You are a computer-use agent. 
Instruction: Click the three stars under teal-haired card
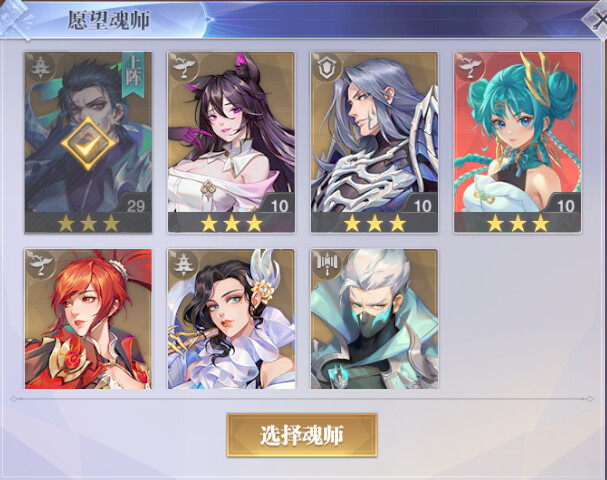point(518,223)
